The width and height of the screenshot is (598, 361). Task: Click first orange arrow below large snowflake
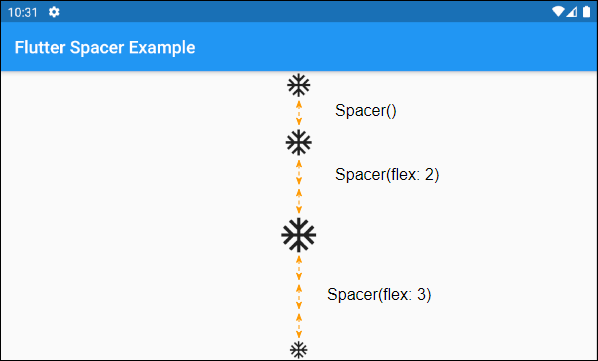299,268
